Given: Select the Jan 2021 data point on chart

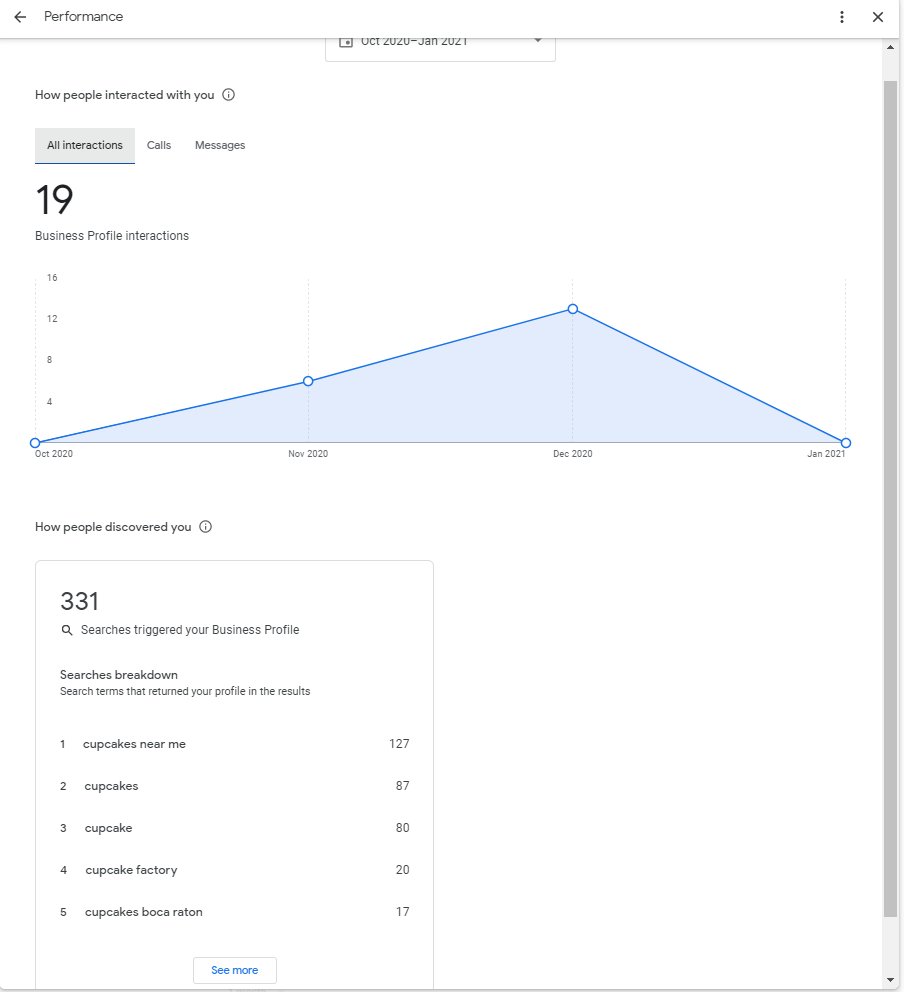Looking at the screenshot, I should click(846, 443).
